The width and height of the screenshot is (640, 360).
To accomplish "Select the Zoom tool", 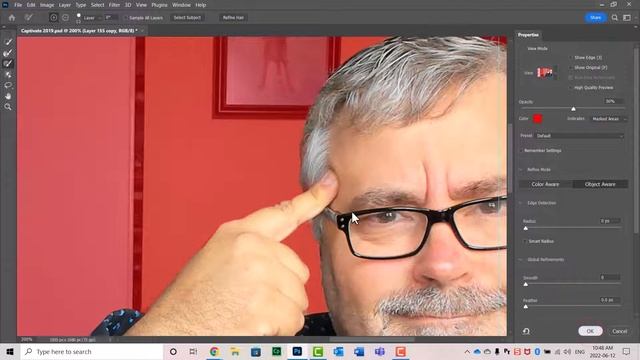I will tap(8, 107).
